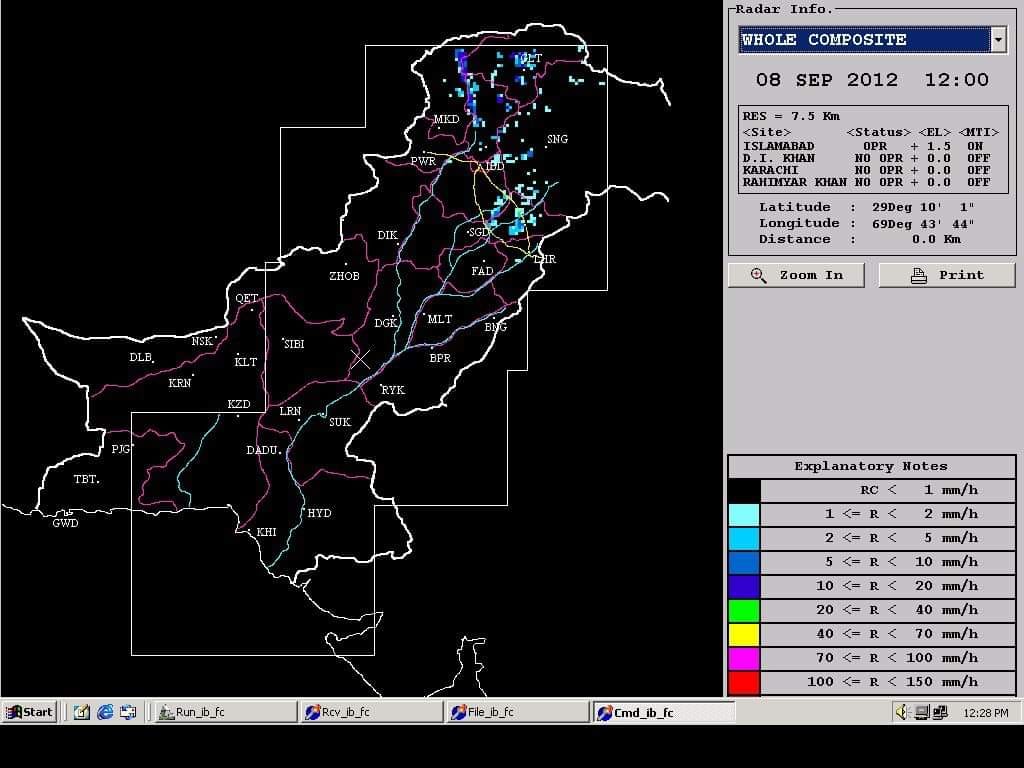Click the green 20-40 mm/h swatch
This screenshot has width=1024, height=768.
click(x=744, y=610)
